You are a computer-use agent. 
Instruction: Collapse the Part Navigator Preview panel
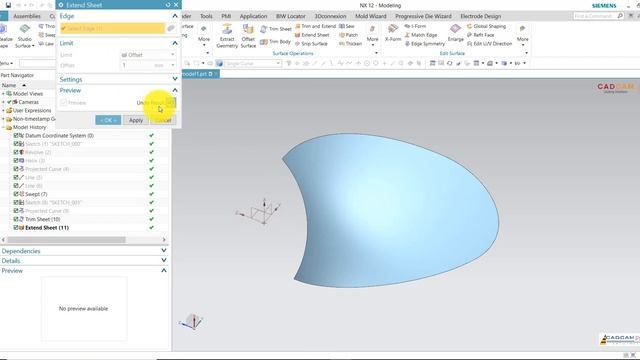(x=164, y=271)
